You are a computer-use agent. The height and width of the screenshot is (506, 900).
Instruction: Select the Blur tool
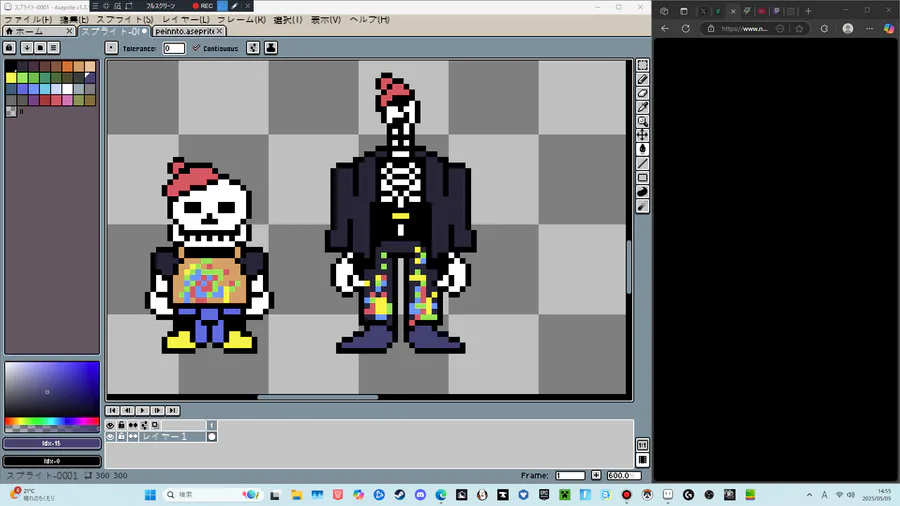coord(642,206)
